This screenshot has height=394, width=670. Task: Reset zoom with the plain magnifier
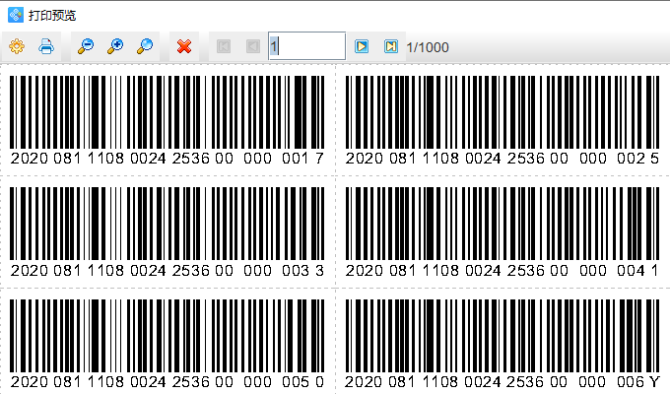145,46
